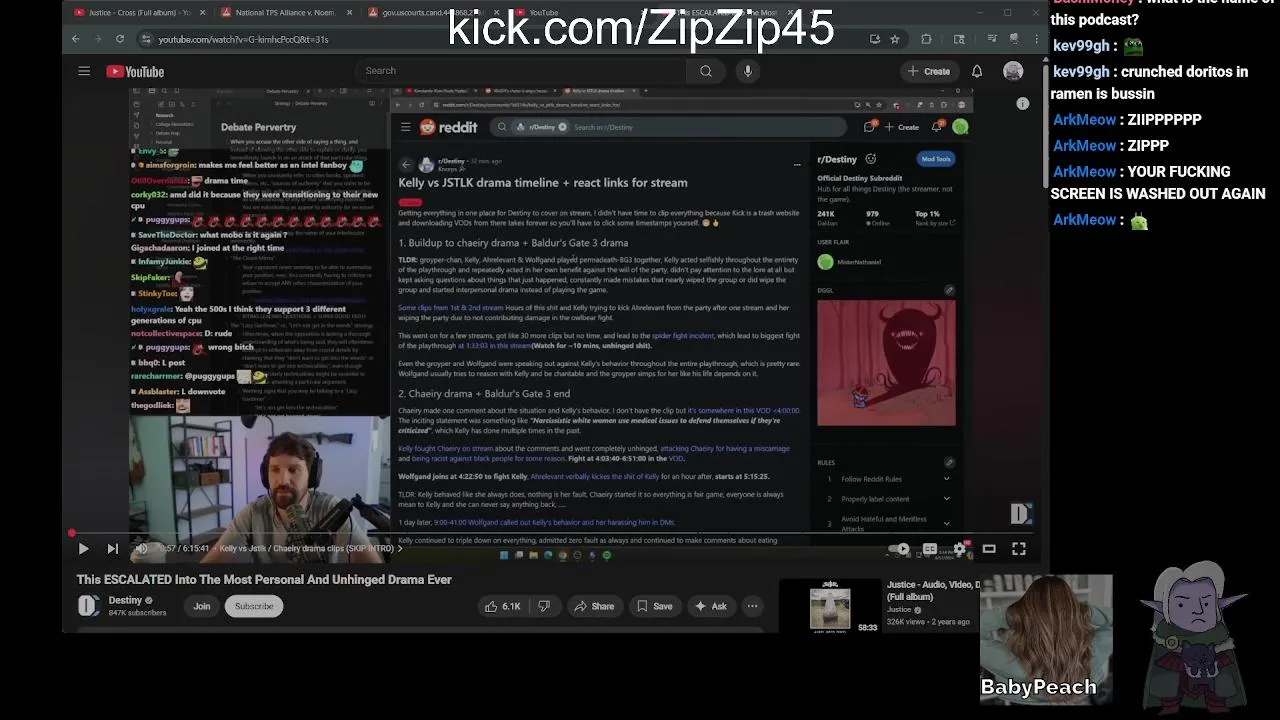The image size is (1280, 720).
Task: Edit the DGGL sidebar widget pencil
Action: point(949,290)
